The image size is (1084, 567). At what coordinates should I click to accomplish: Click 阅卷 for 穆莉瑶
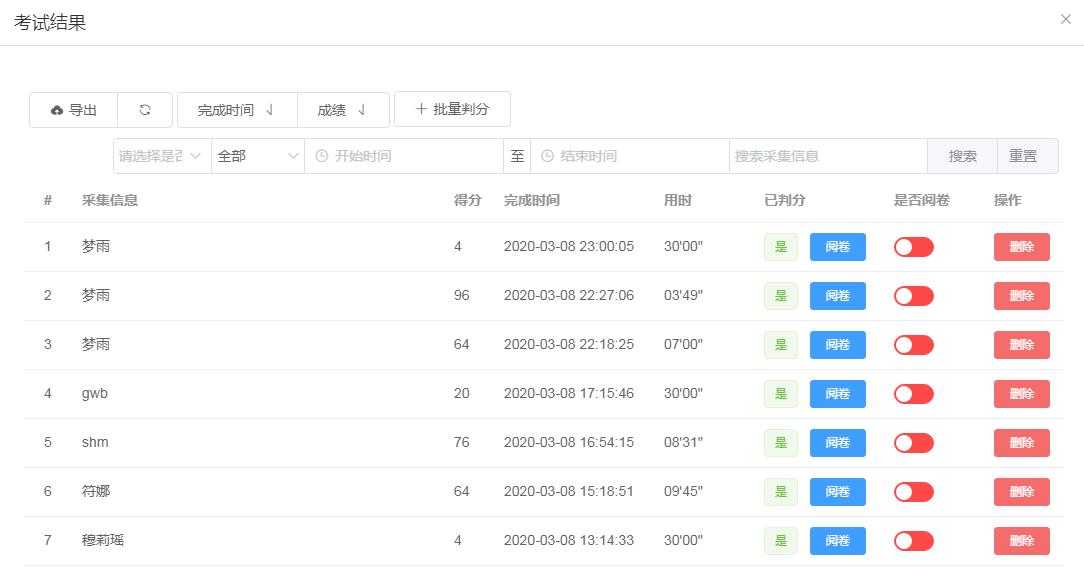click(x=837, y=541)
